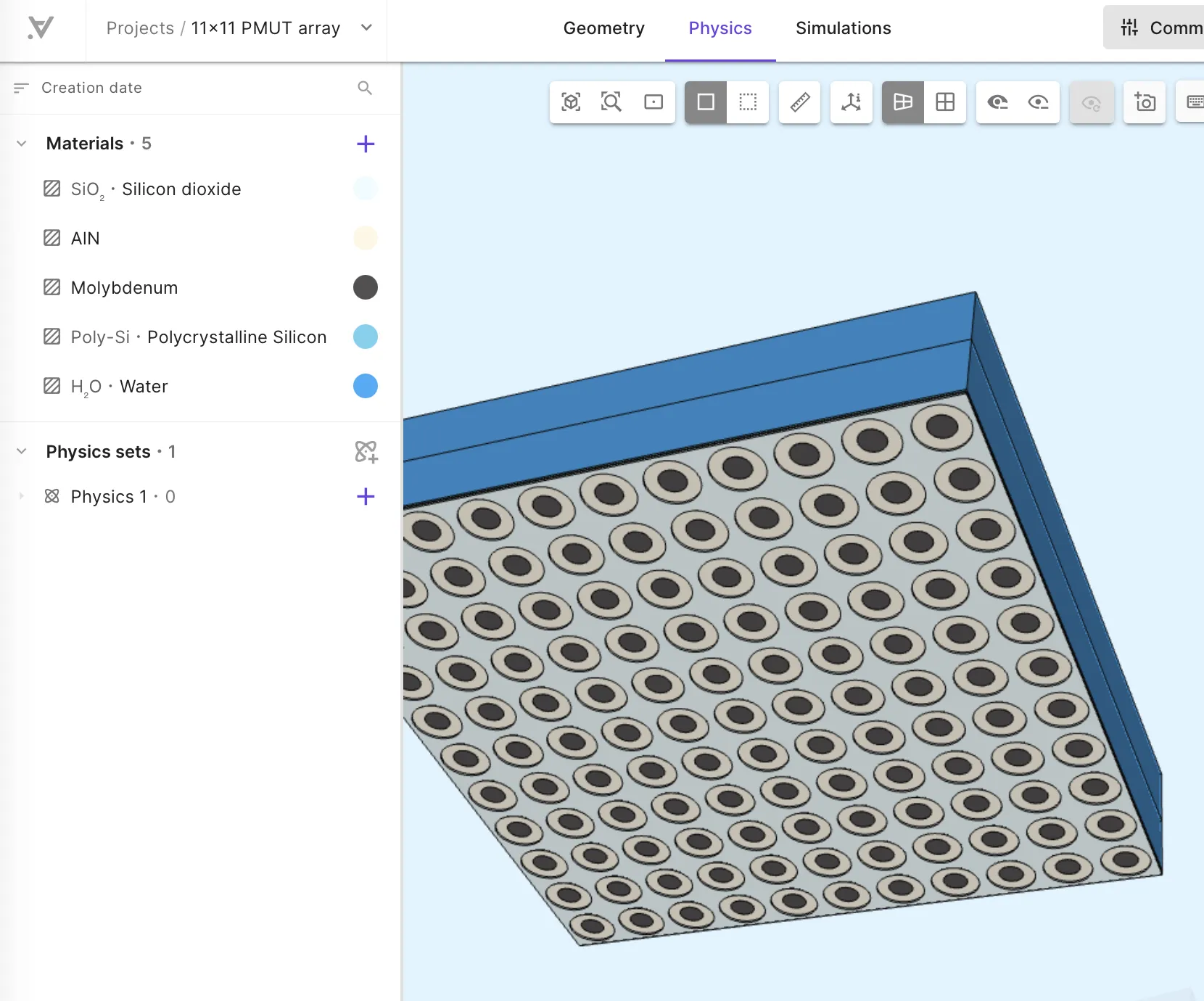Click the search icon in sidebar
The width and height of the screenshot is (1204, 1001).
coord(365,88)
